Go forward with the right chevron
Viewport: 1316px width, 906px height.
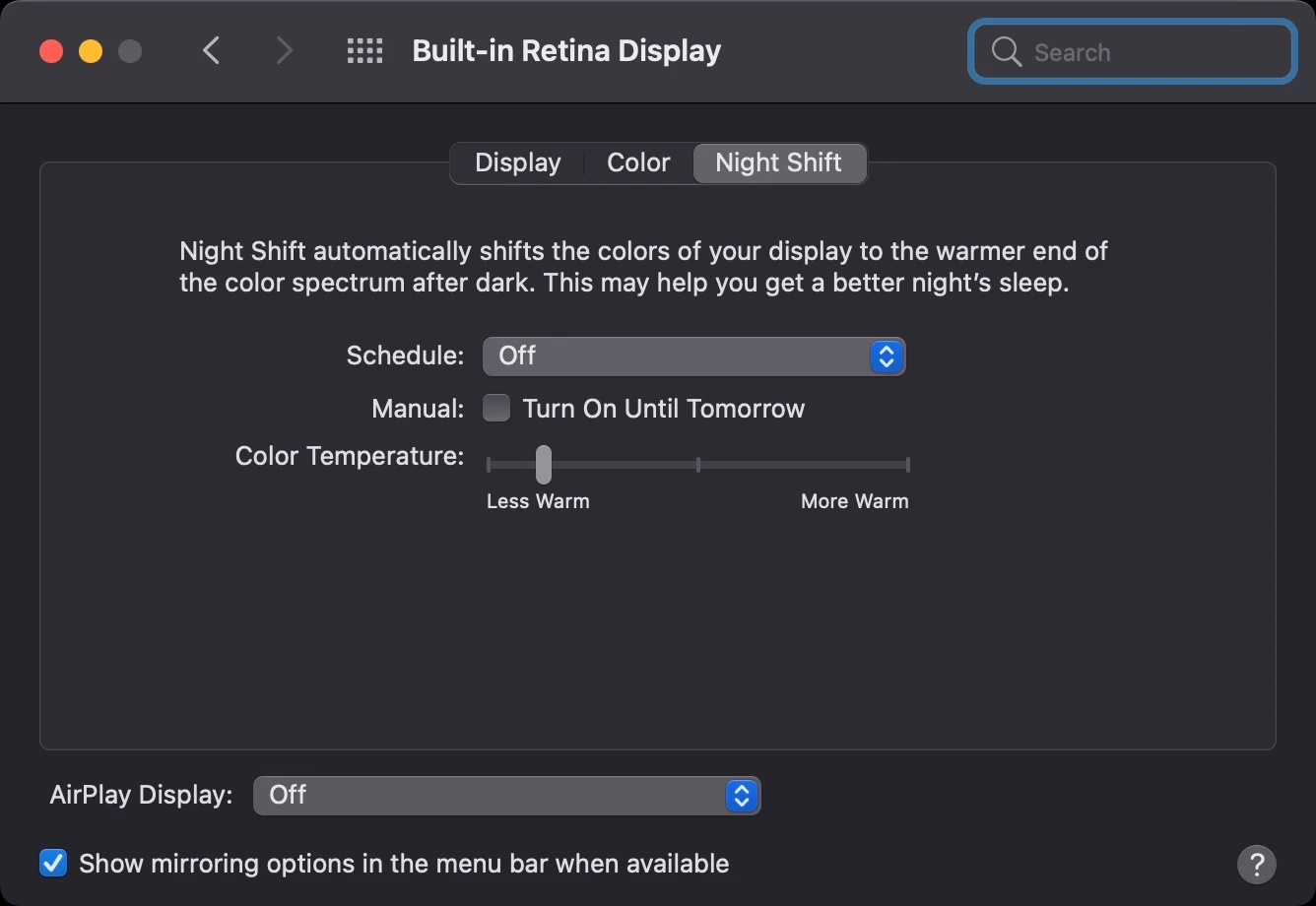284,50
